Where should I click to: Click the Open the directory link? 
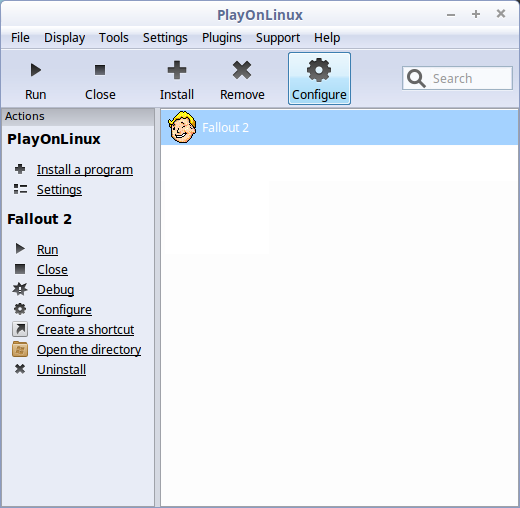coord(89,350)
